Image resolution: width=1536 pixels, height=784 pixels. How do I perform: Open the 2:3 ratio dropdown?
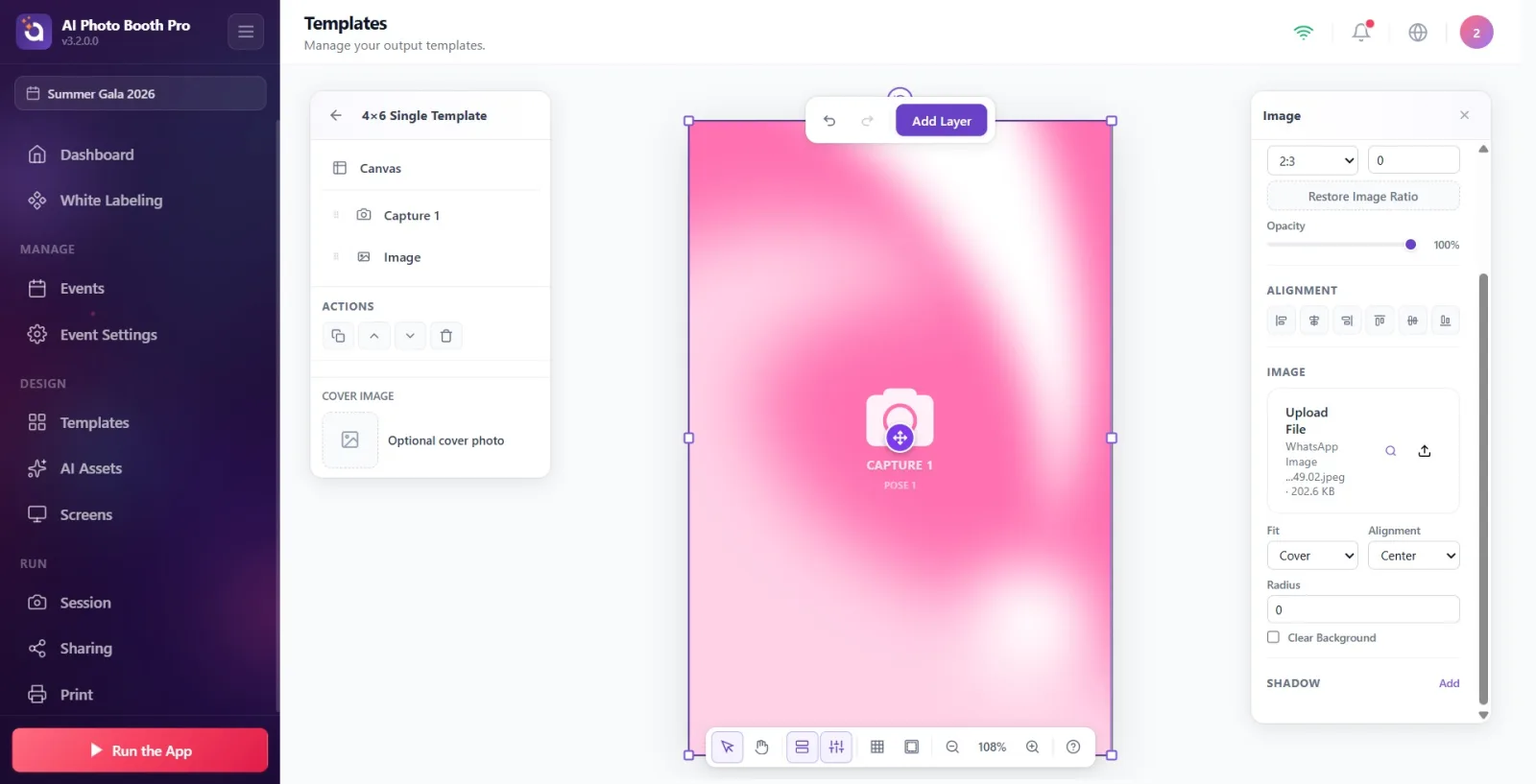click(x=1312, y=160)
